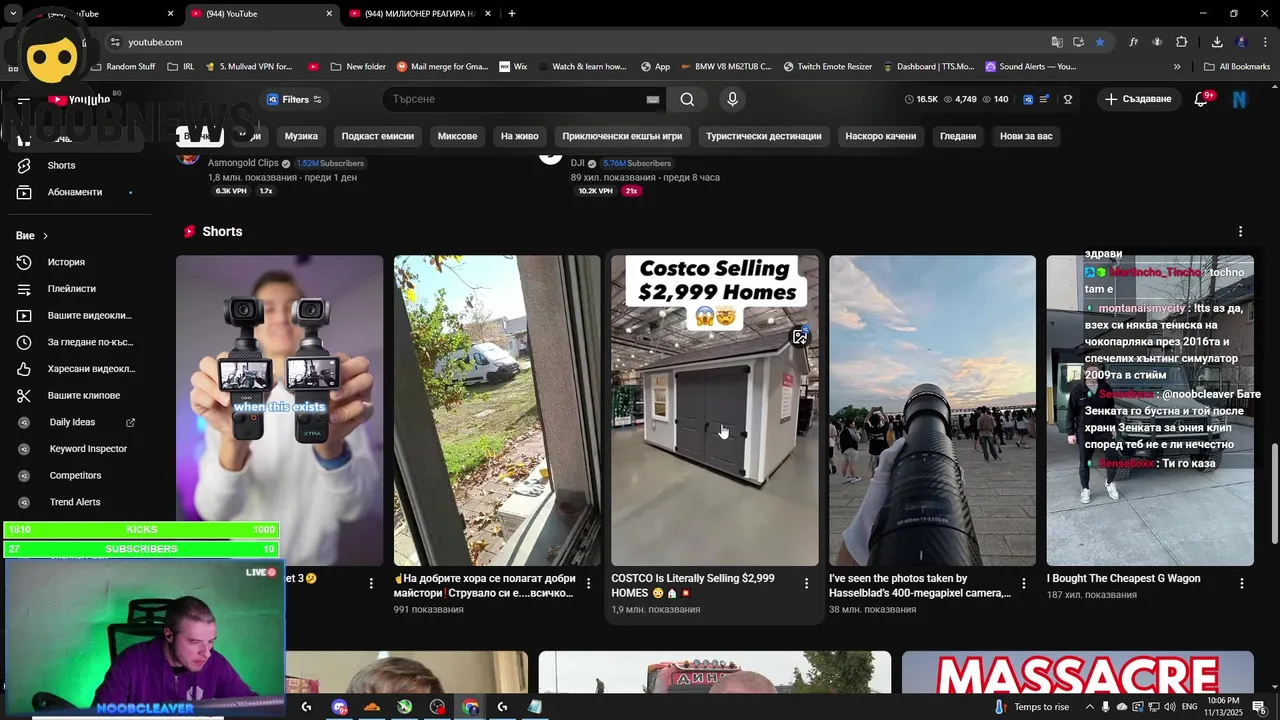This screenshot has height=720, width=1280.
Task: Show hidden system tray icons chevron
Action: tap(1090, 707)
